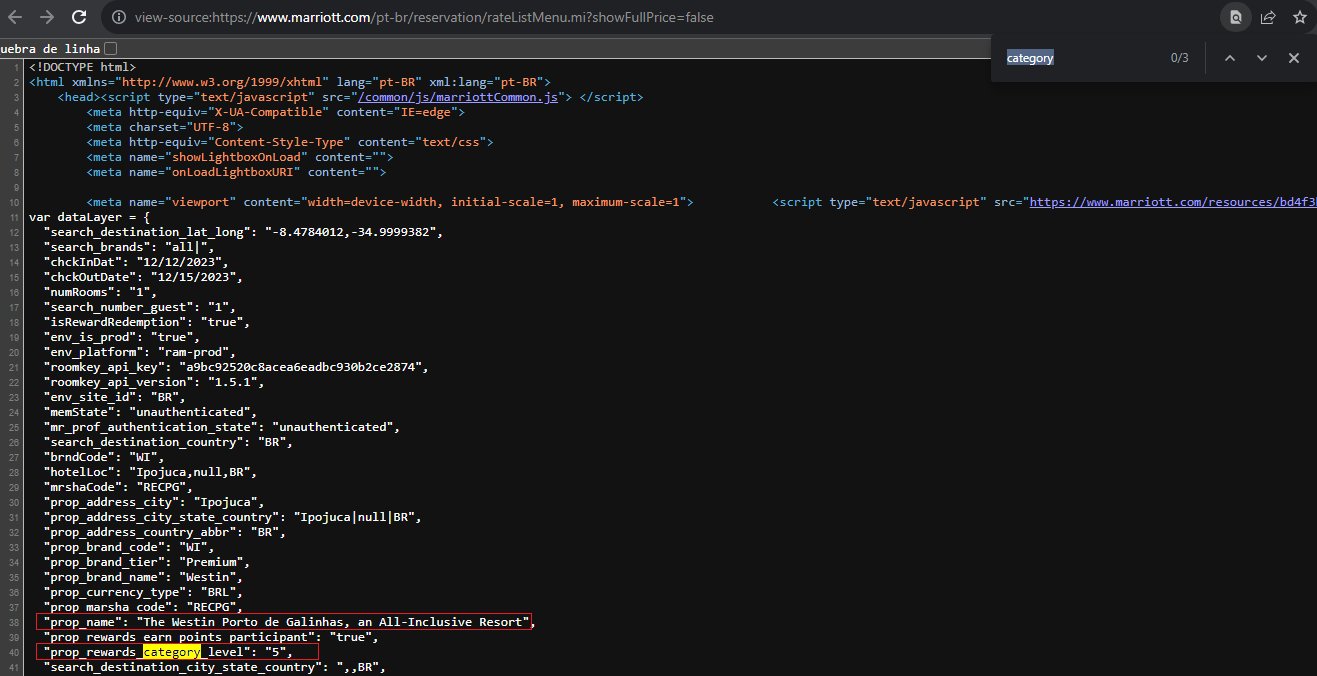
Task: Click the "env_platform" line
Action: coord(140,352)
